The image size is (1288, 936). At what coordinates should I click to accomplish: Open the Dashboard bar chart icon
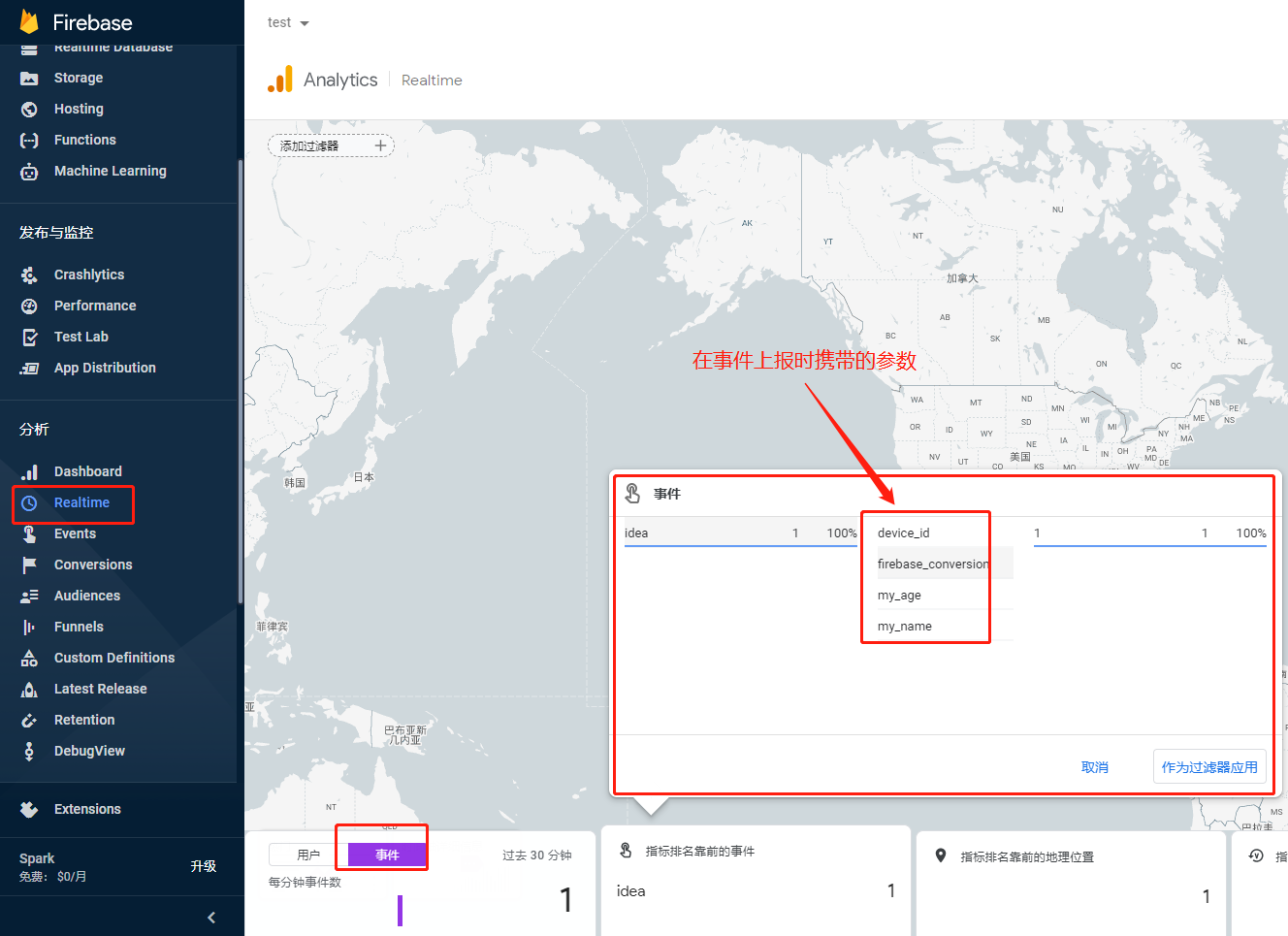(x=29, y=471)
